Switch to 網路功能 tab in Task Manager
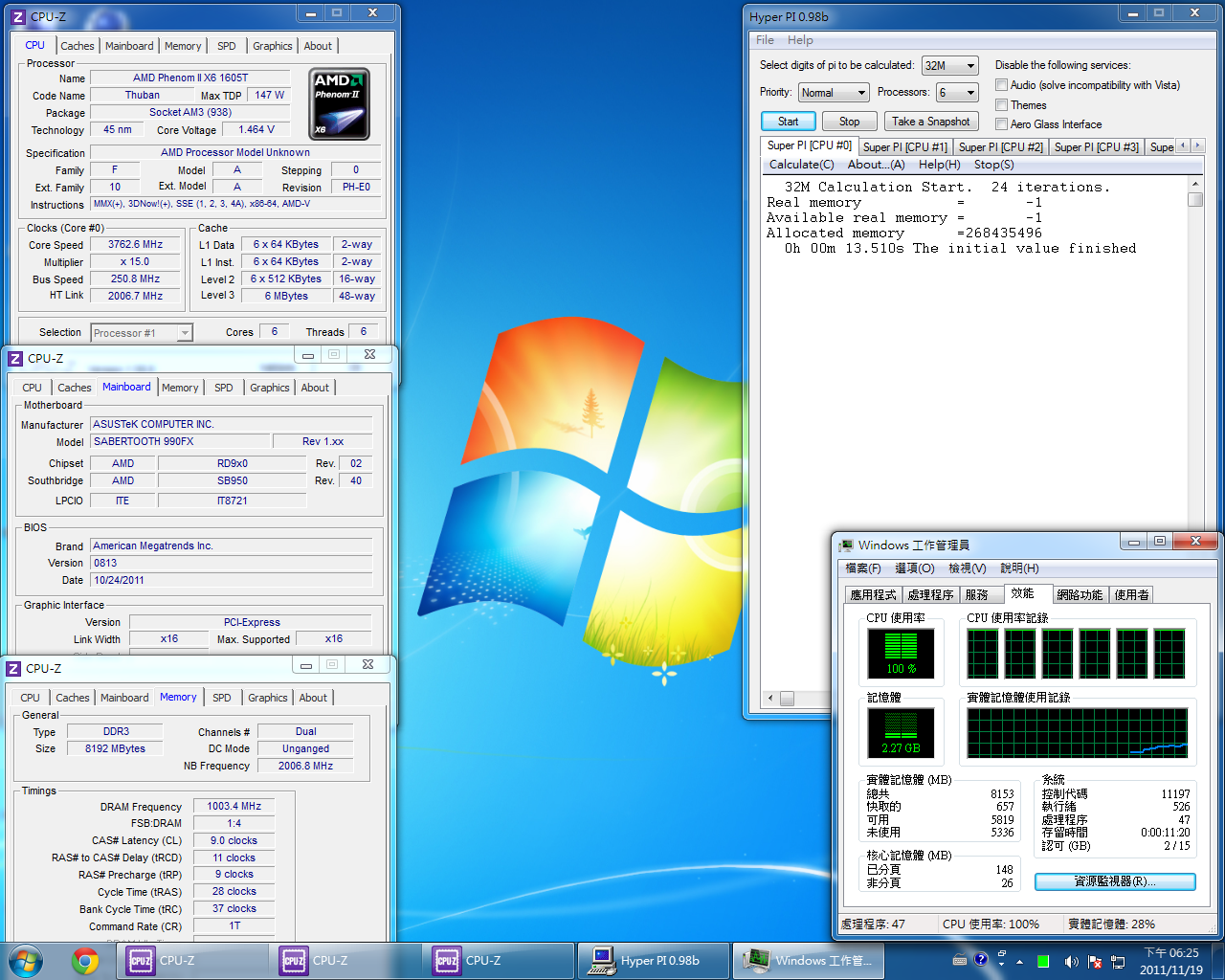 tap(1080, 594)
